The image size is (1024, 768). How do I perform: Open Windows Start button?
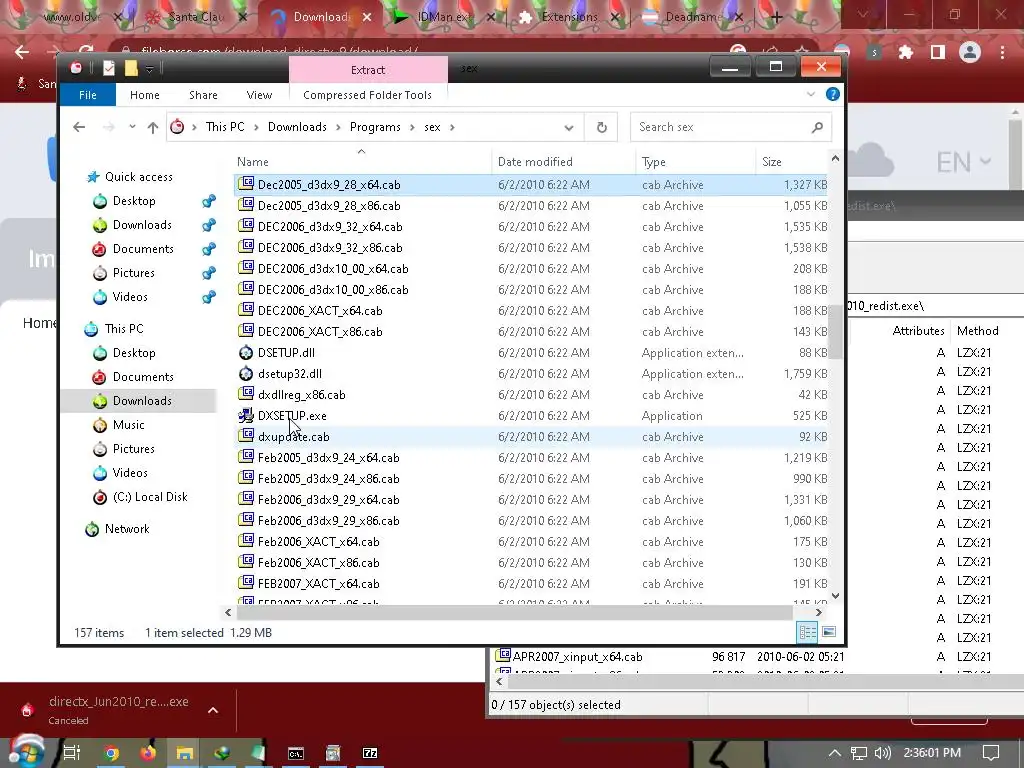pos(26,752)
